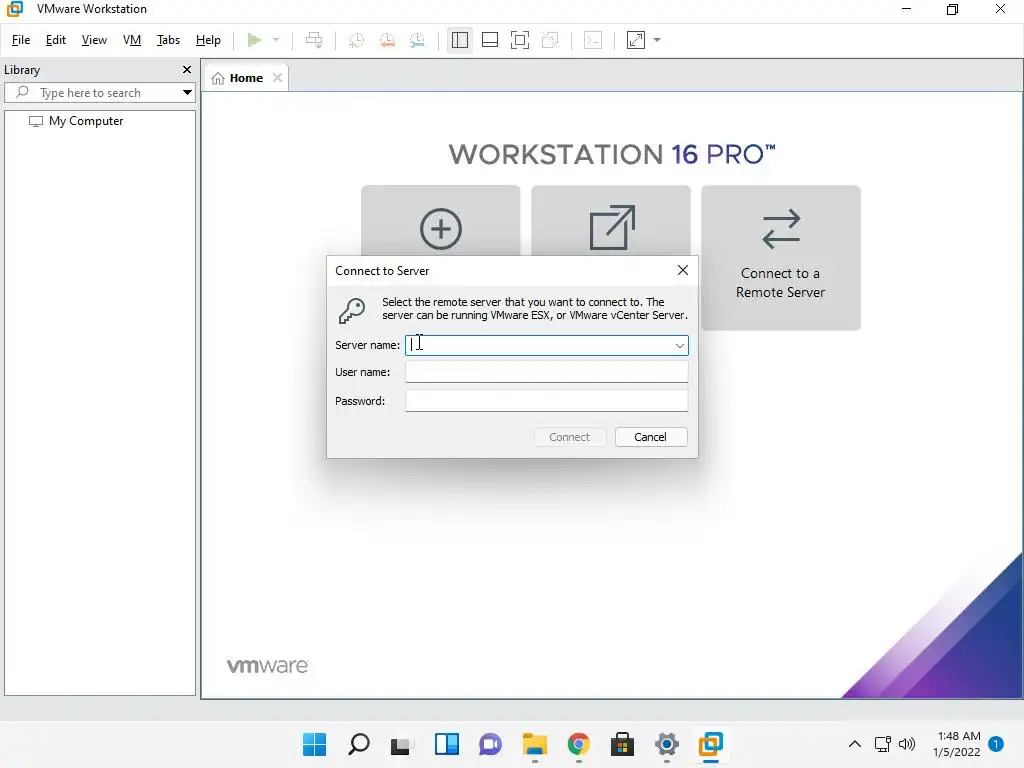Open Settings gear on the taskbar
This screenshot has height=768, width=1024.
[667, 744]
